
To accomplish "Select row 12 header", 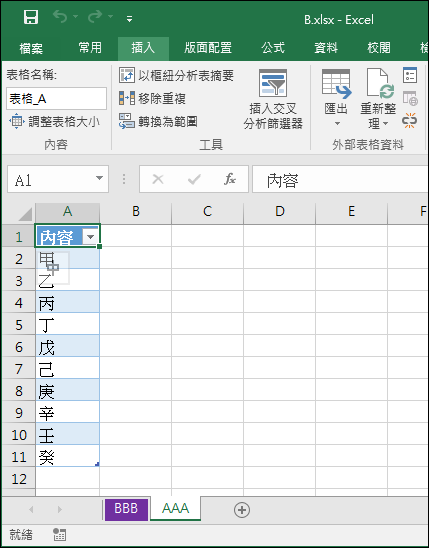I will tap(19, 479).
